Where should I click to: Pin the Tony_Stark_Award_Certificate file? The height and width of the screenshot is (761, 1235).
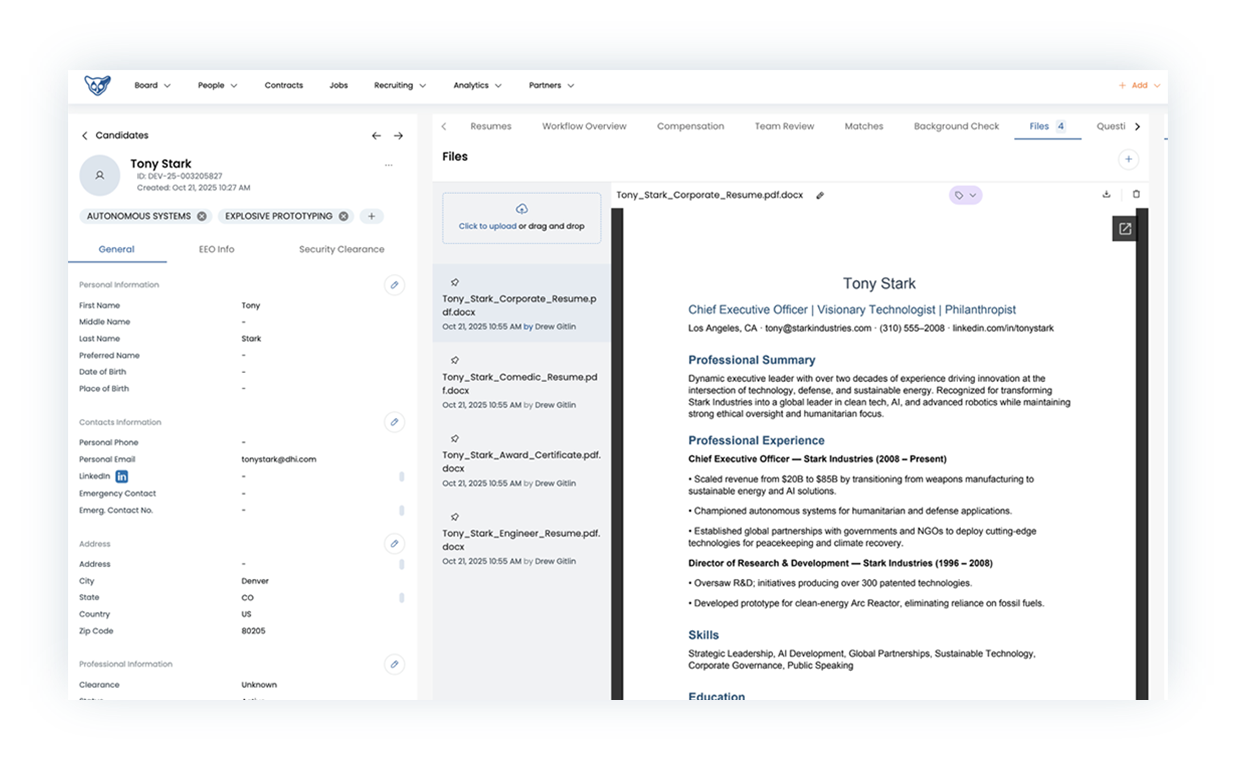455,437
